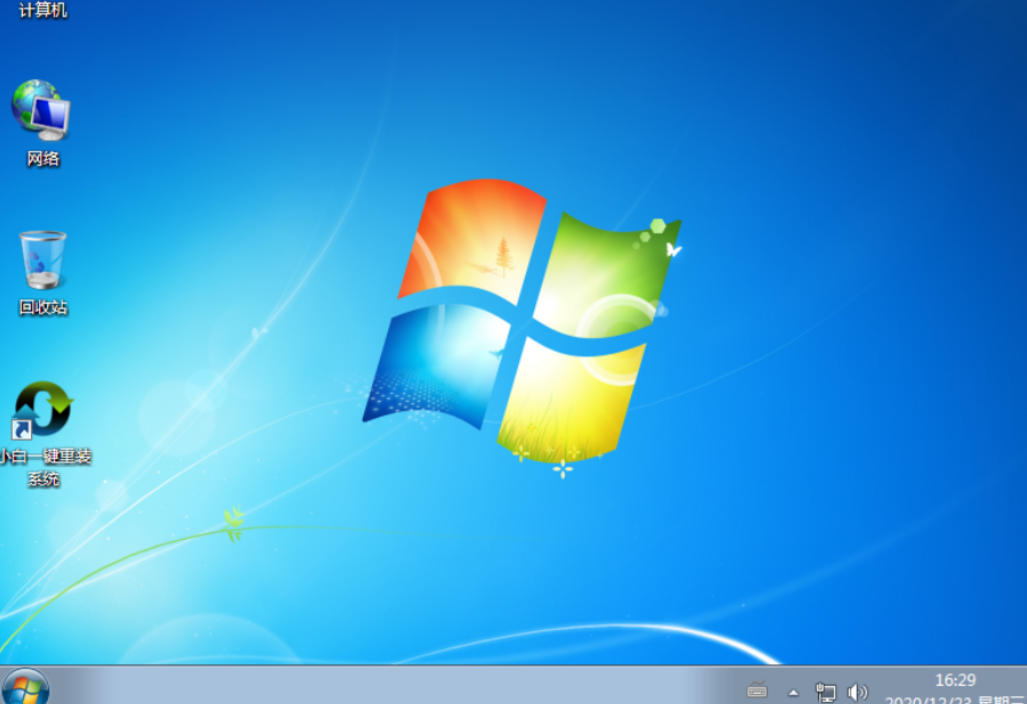
Task: Show hidden tray icons with the arrow
Action: pos(793,692)
